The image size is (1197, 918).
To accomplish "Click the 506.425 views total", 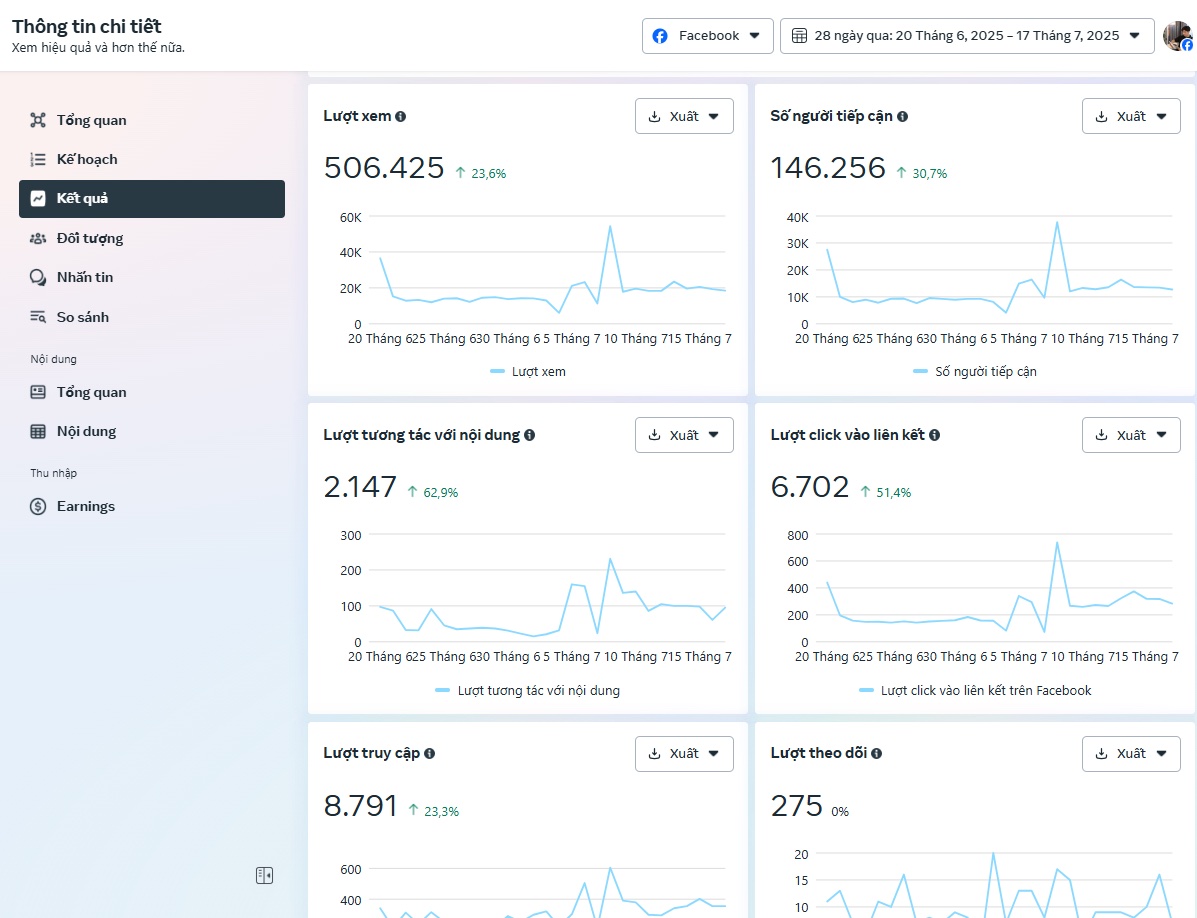I will (384, 168).
